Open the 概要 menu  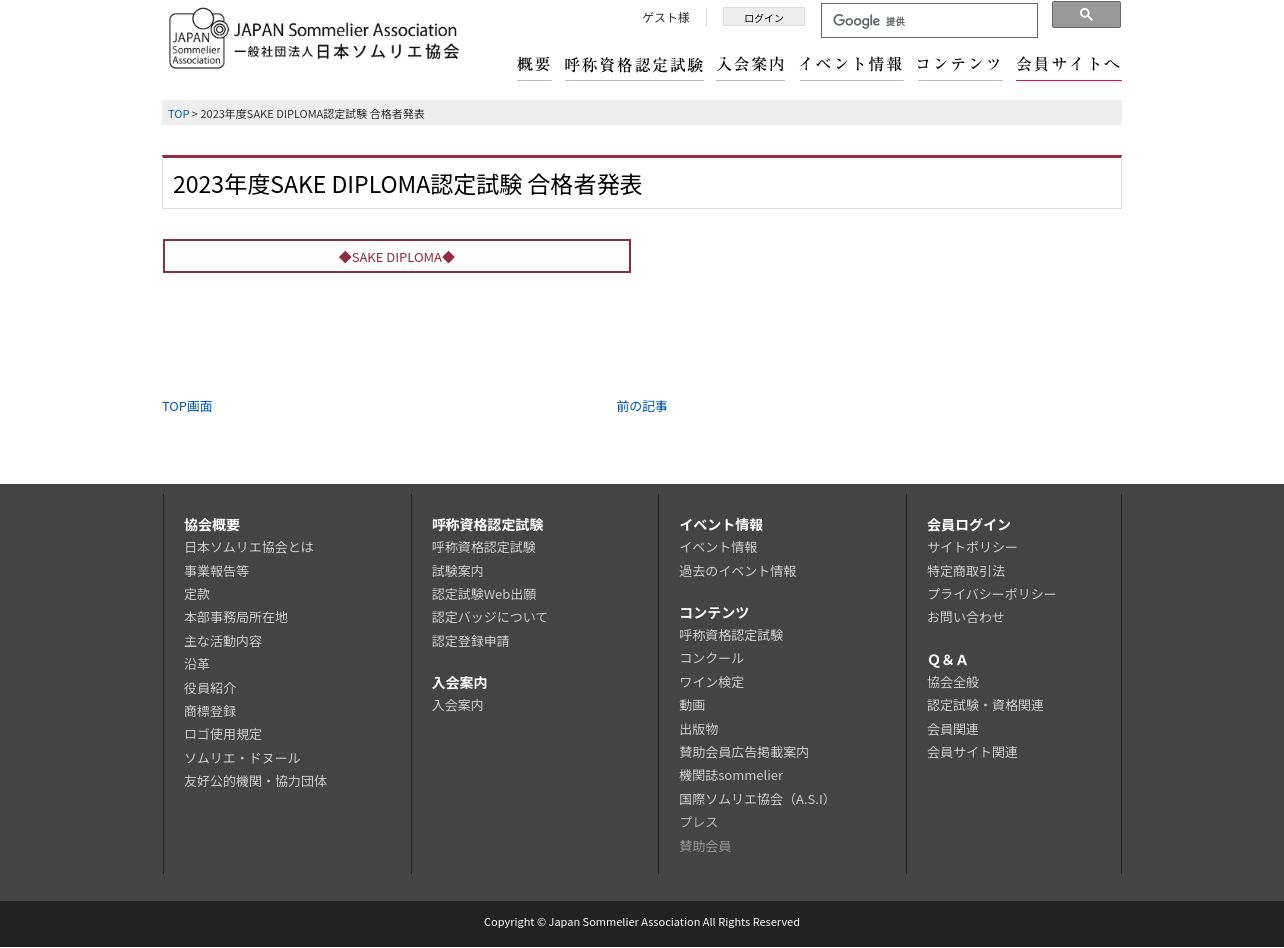point(534,65)
